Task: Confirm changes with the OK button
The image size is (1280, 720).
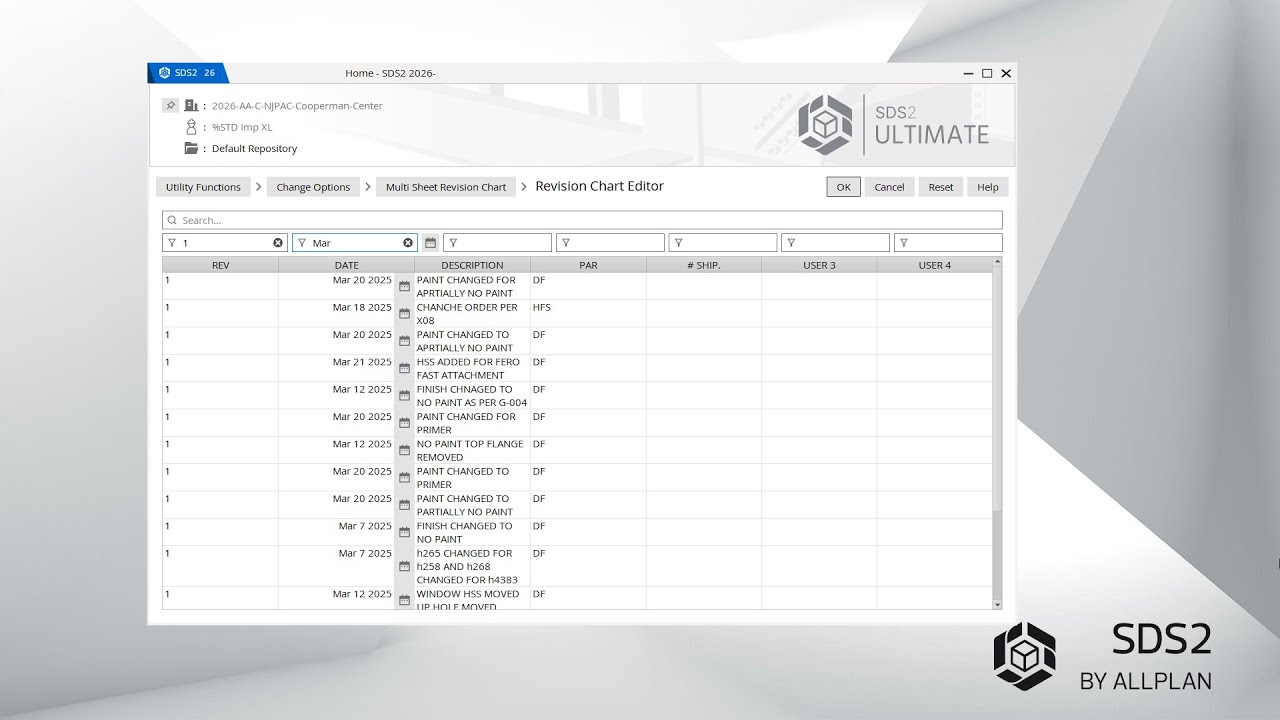Action: [843, 187]
